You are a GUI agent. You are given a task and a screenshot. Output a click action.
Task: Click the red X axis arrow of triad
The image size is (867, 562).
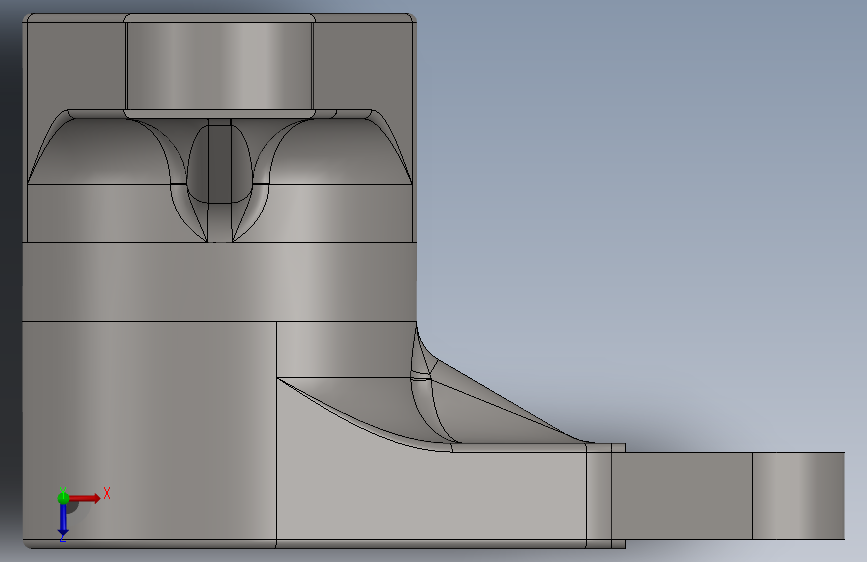point(85,498)
